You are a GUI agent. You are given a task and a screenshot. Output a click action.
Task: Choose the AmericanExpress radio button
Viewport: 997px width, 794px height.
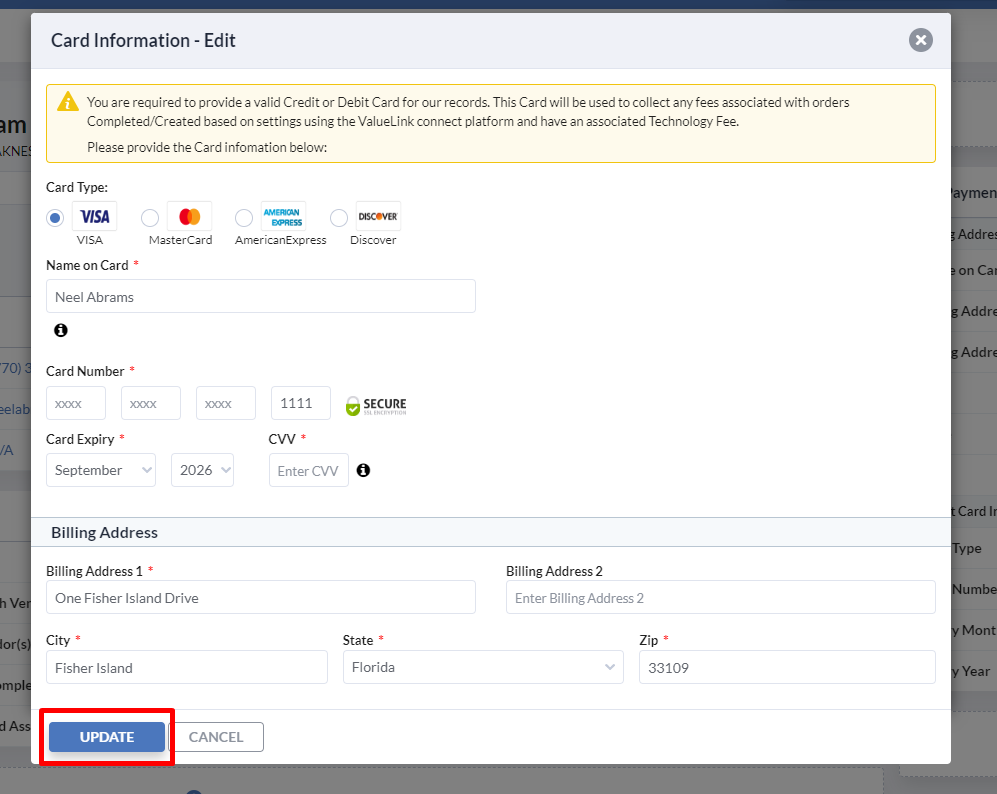coord(244,218)
